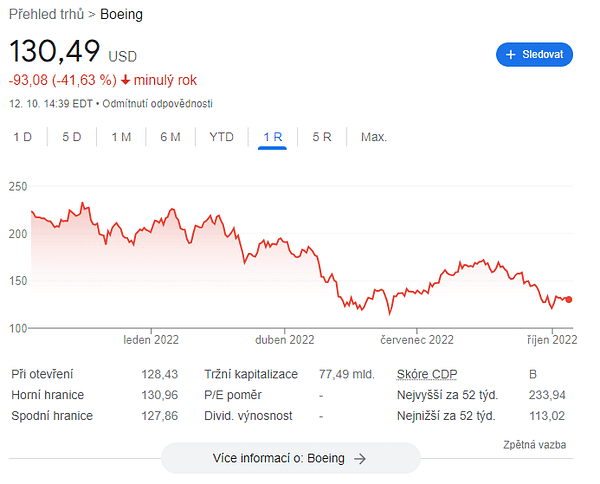Click the Odmítnutí odpovědnosti disclaimer link
Viewport: 600px width, 484px height.
click(158, 103)
